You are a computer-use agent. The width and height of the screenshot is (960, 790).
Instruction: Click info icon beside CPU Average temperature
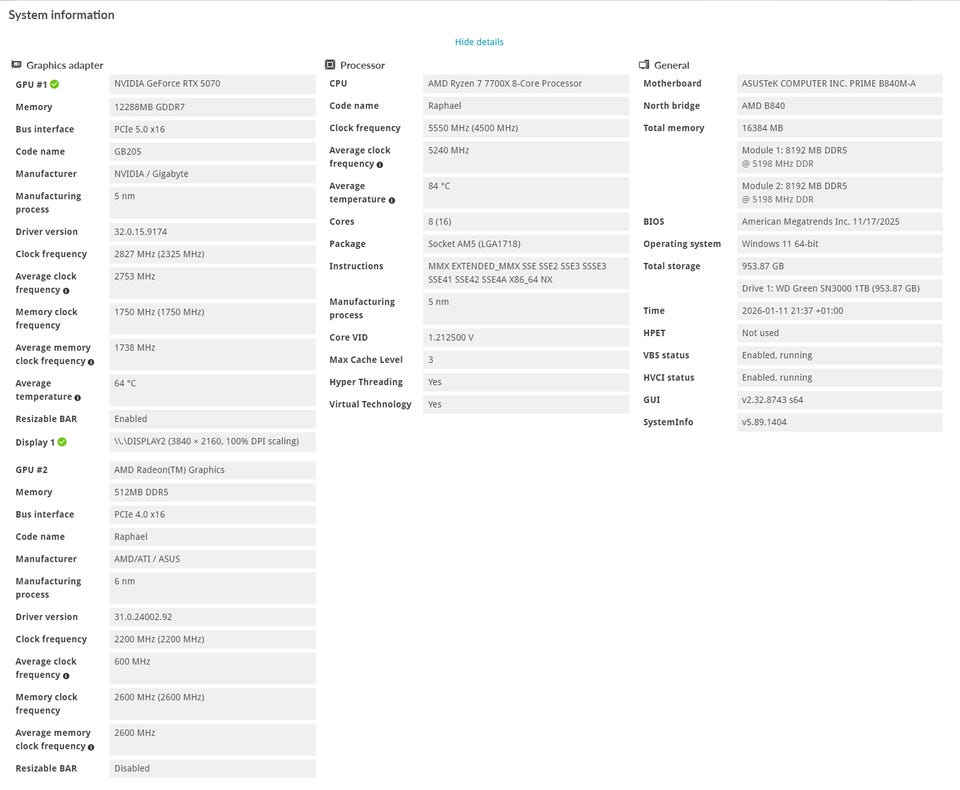[392, 200]
